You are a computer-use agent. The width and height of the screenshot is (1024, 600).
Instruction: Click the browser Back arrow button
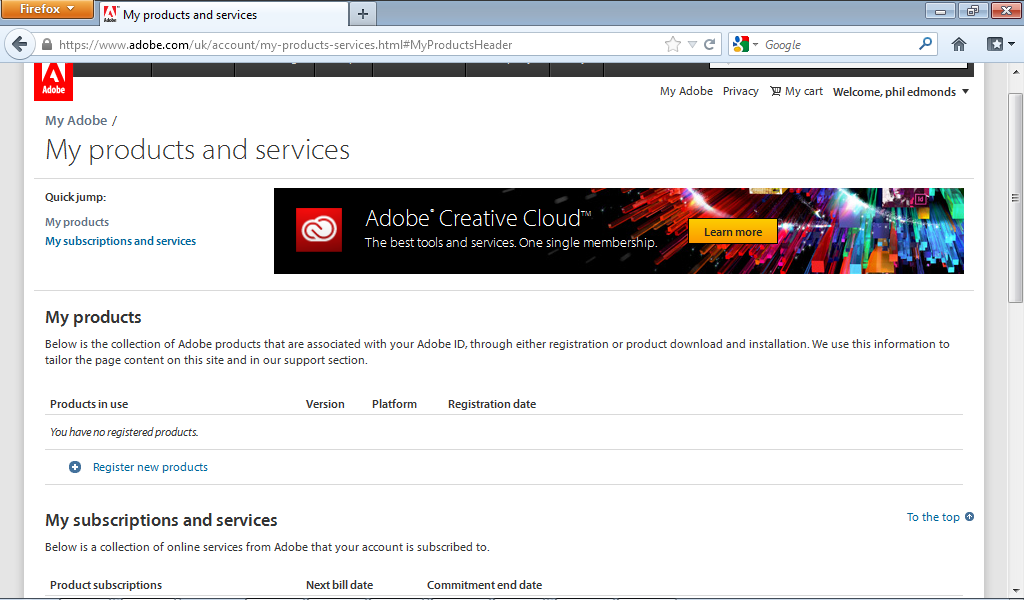[x=20, y=44]
